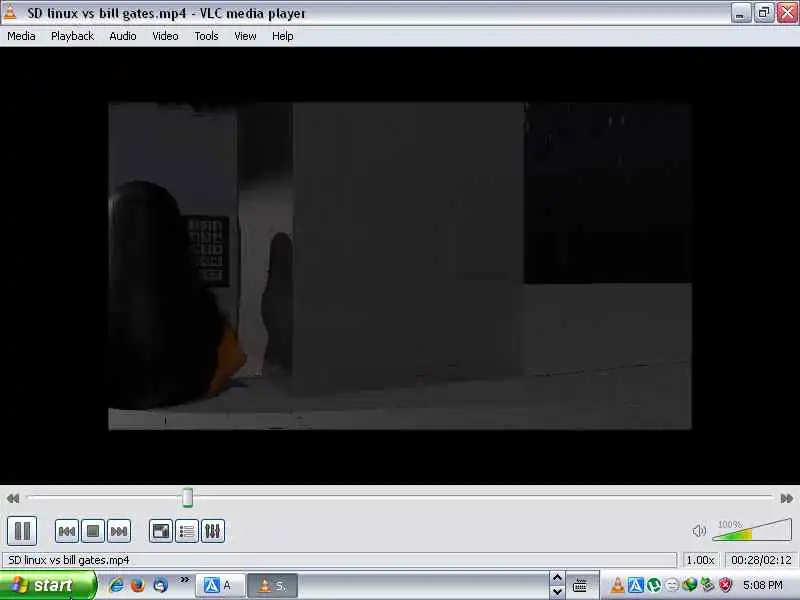
Task: Jump to the previous media item
Action: pos(67,532)
